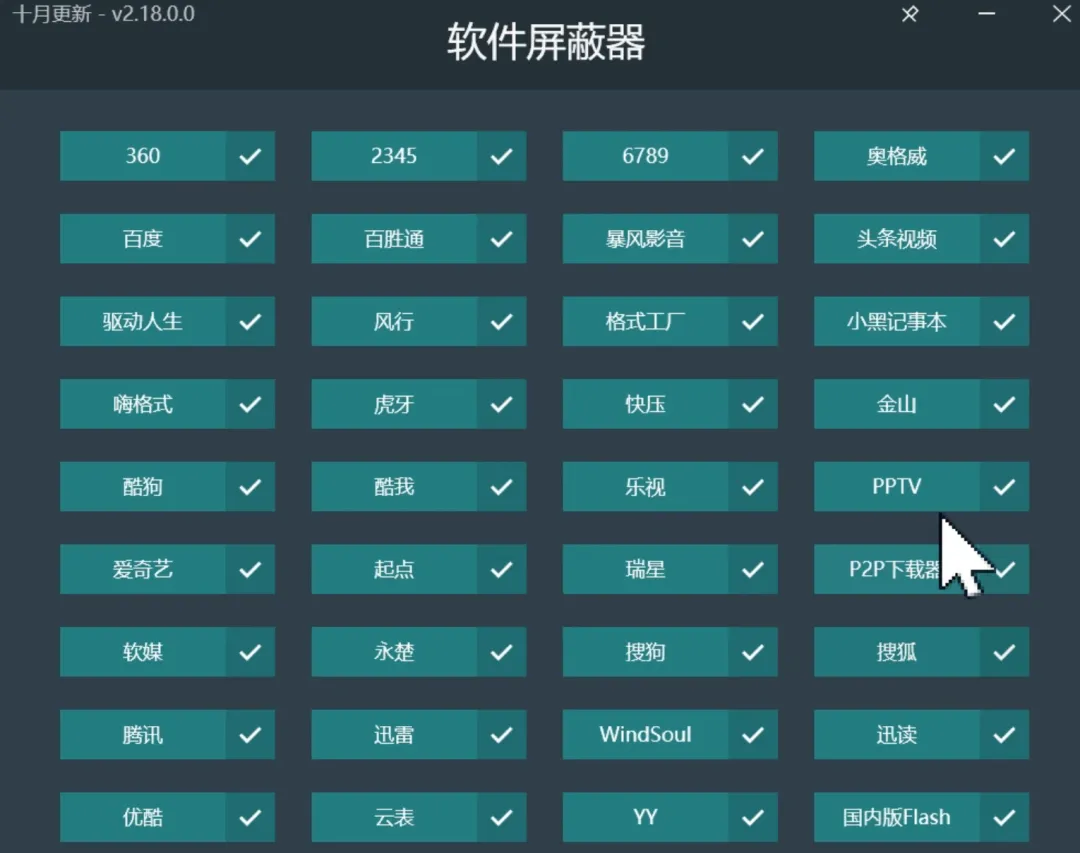Toggle the 暴风影音 checkmark
Screen dimensions: 1080x853
[753, 239]
